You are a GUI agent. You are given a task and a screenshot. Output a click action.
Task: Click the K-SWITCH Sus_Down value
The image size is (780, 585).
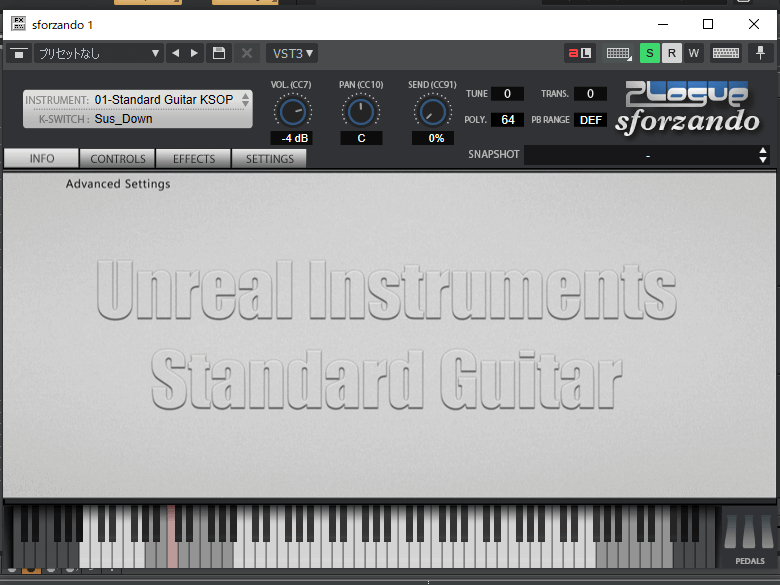click(x=123, y=119)
